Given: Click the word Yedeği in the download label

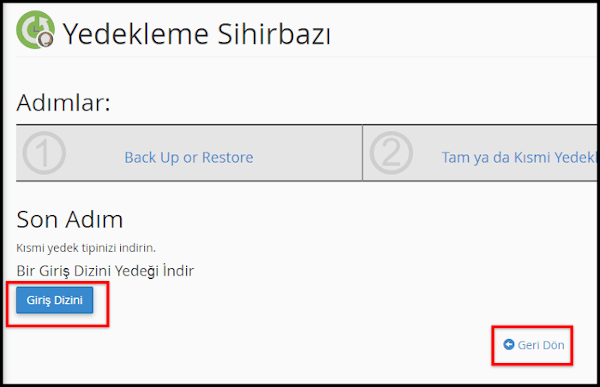Looking at the screenshot, I should (x=137, y=271).
